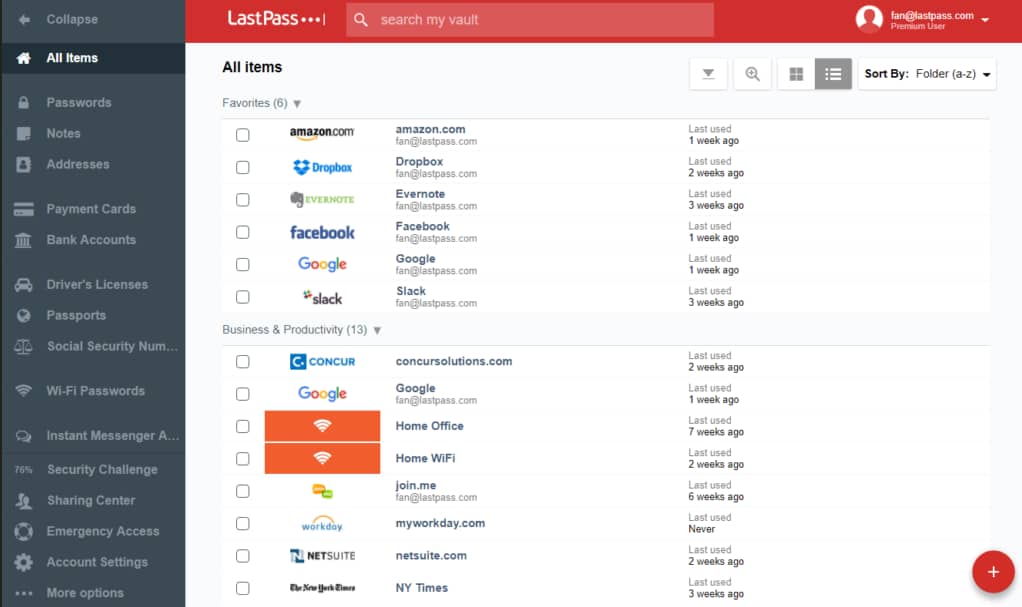
Task: Open the Wi-Fi Passwords section
Action: pyautogui.click(x=93, y=390)
